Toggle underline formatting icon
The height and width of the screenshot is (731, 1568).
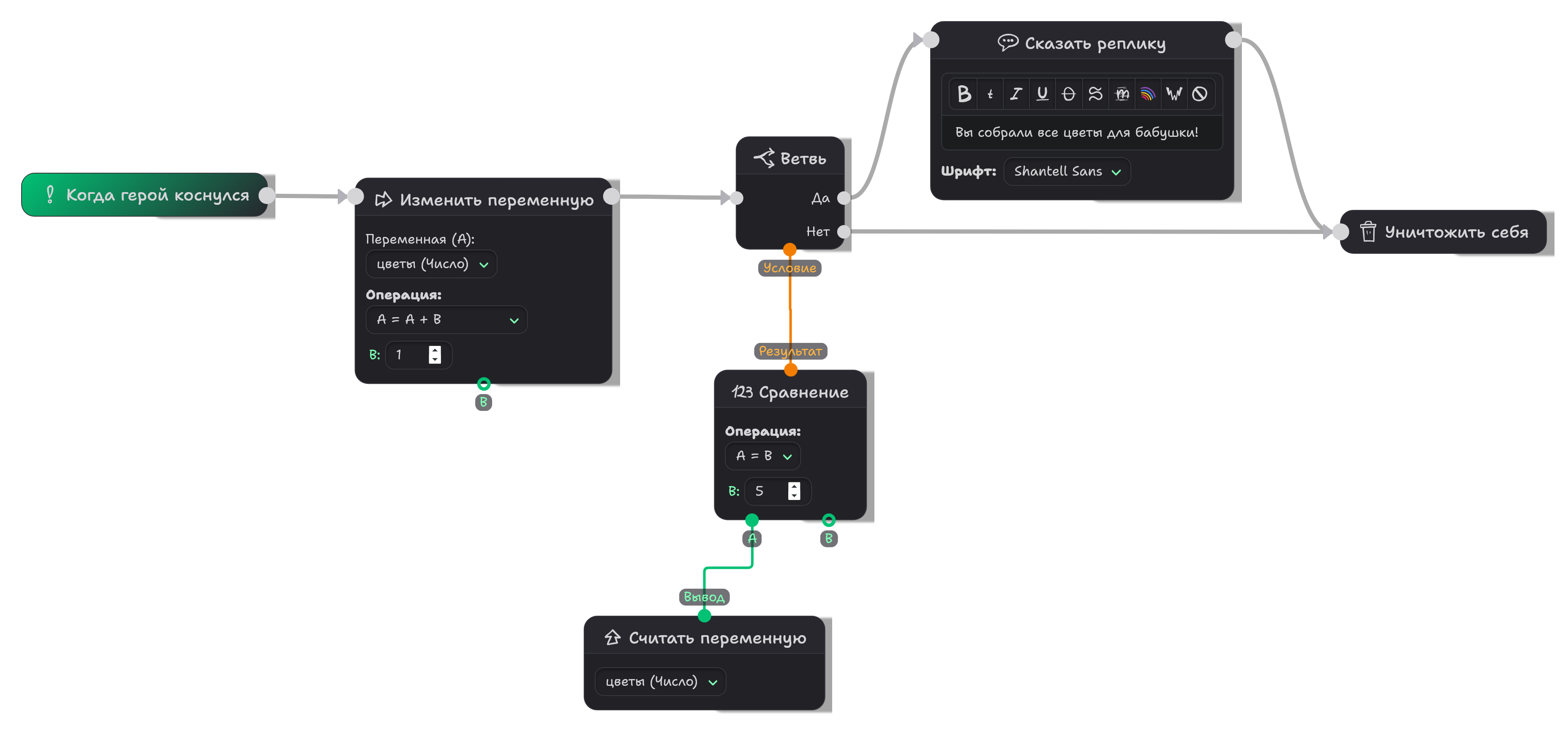1042,94
